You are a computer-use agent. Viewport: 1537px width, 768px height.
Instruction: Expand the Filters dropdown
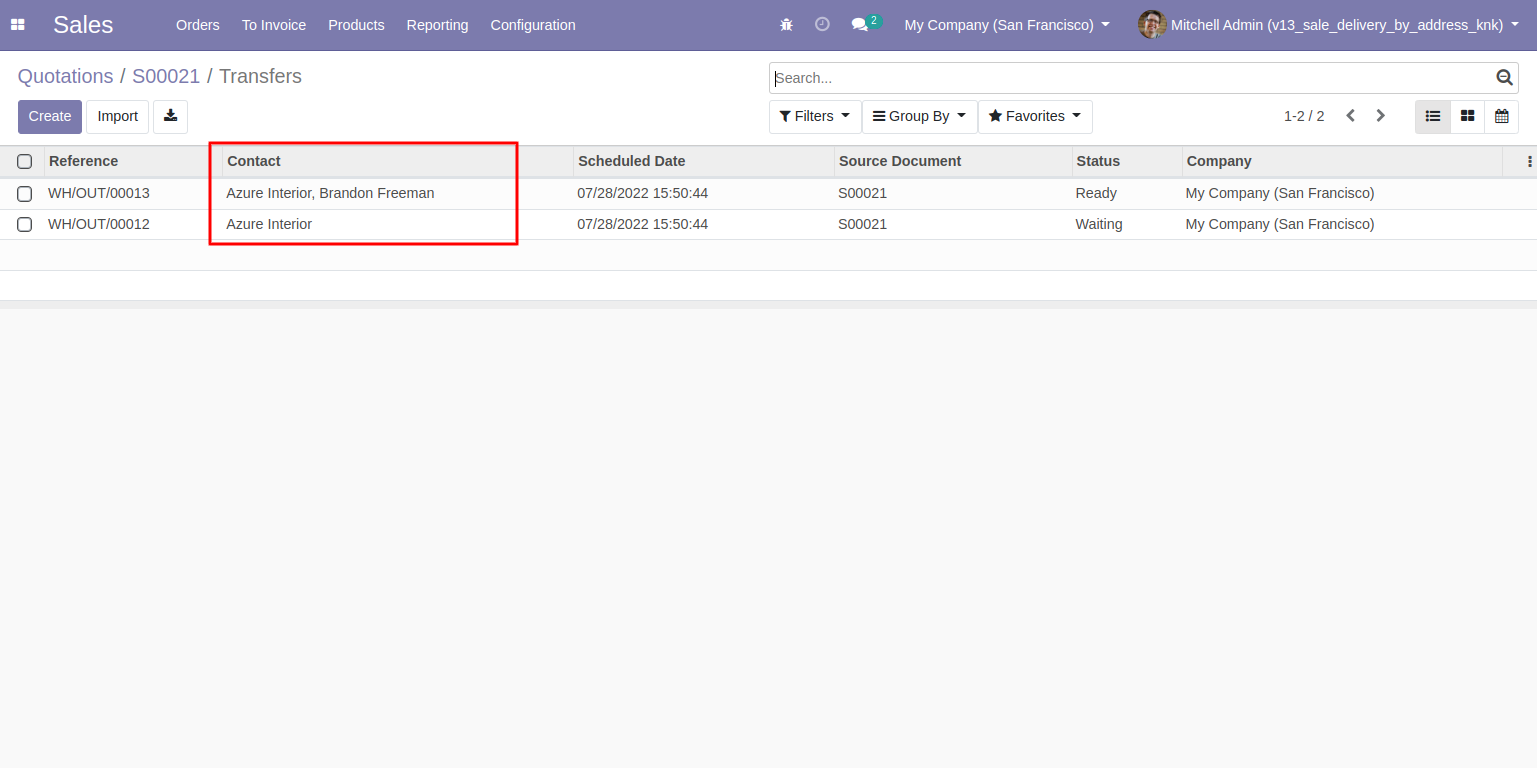click(815, 116)
